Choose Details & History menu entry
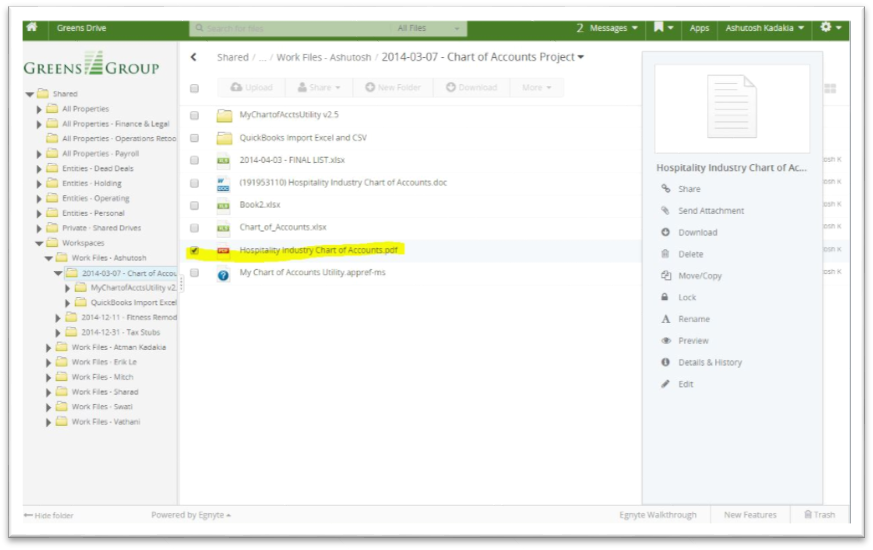 [x=709, y=363]
